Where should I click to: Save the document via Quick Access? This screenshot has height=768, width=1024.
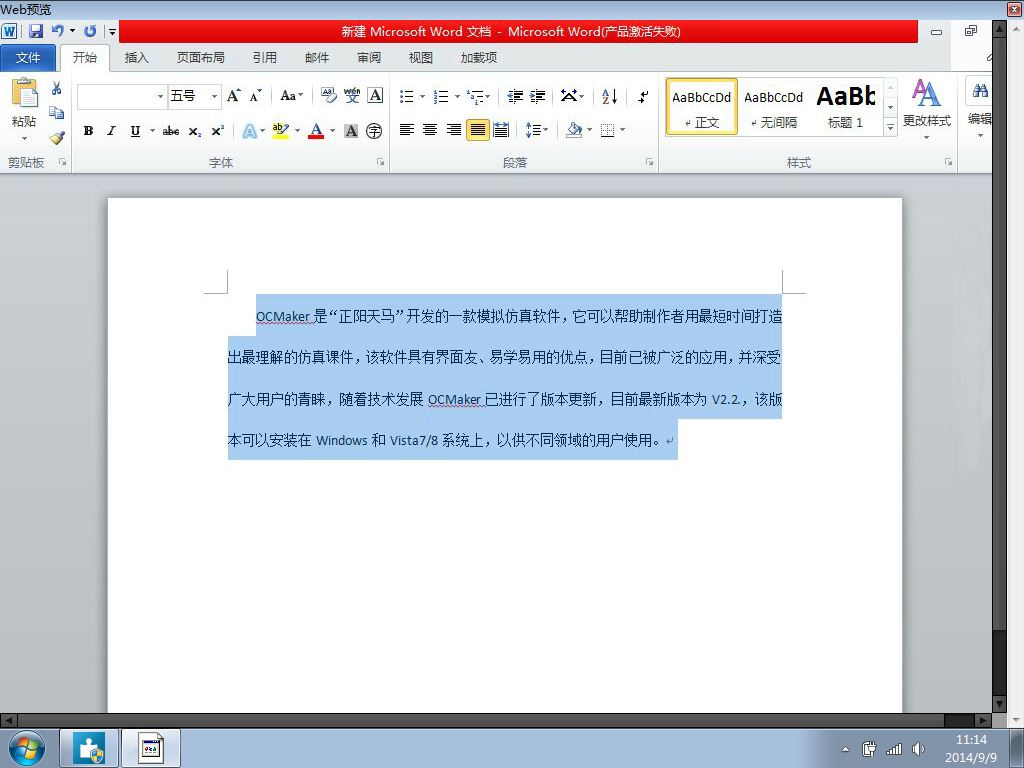(x=35, y=31)
